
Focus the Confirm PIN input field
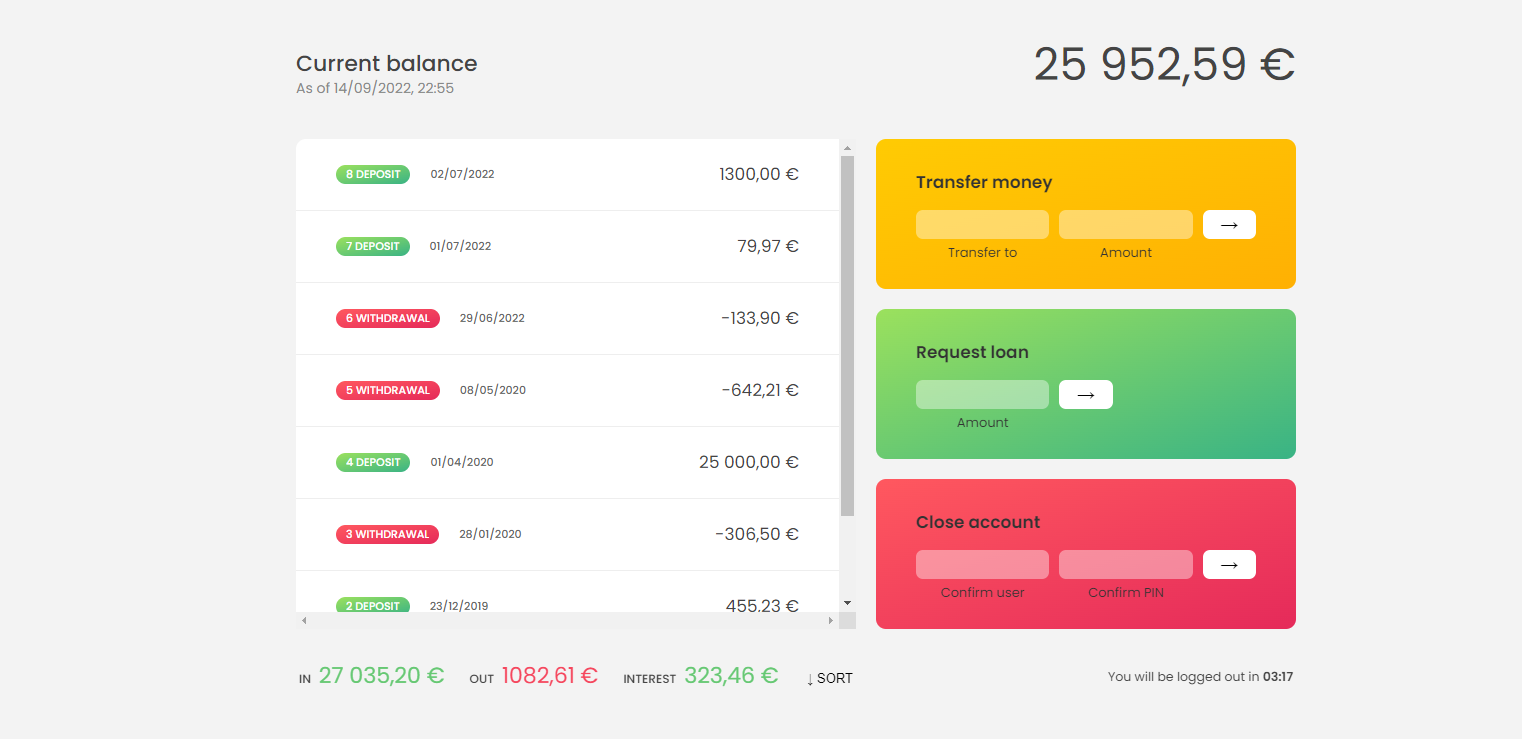point(1125,565)
